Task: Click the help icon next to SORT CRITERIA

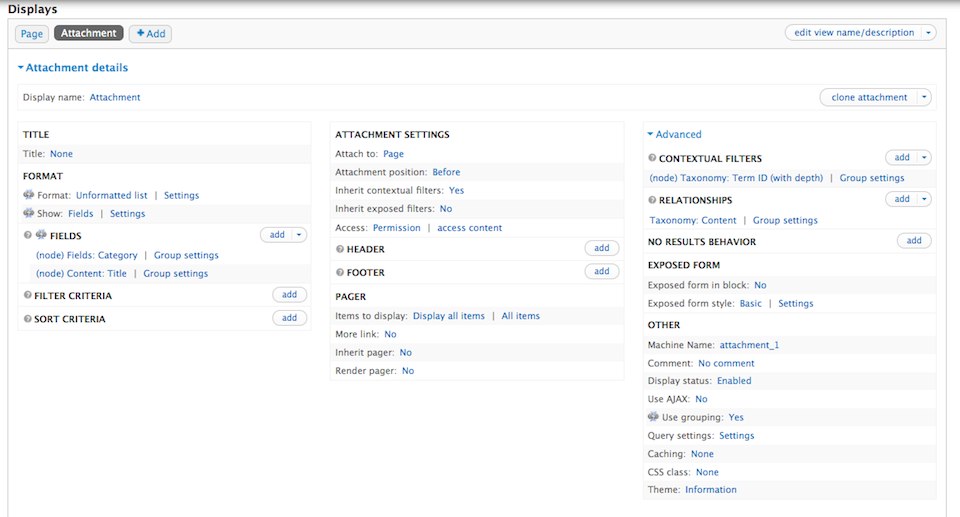Action: tap(27, 319)
